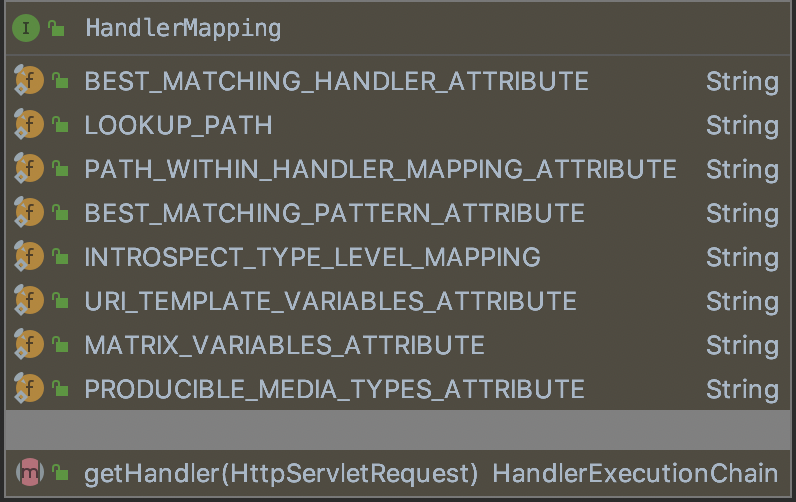This screenshot has width=796, height=502.
Task: Click the method icon beside getHandler
Action: [x=30, y=472]
